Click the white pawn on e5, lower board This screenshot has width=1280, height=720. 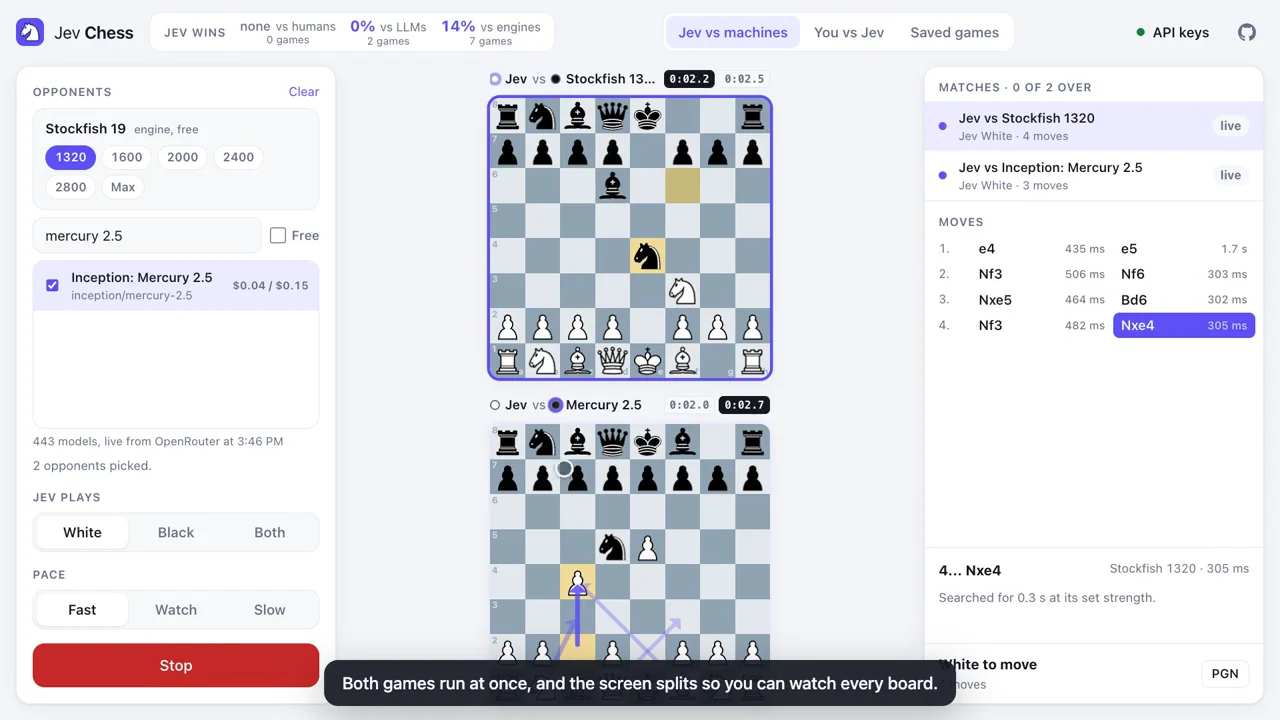point(647,547)
